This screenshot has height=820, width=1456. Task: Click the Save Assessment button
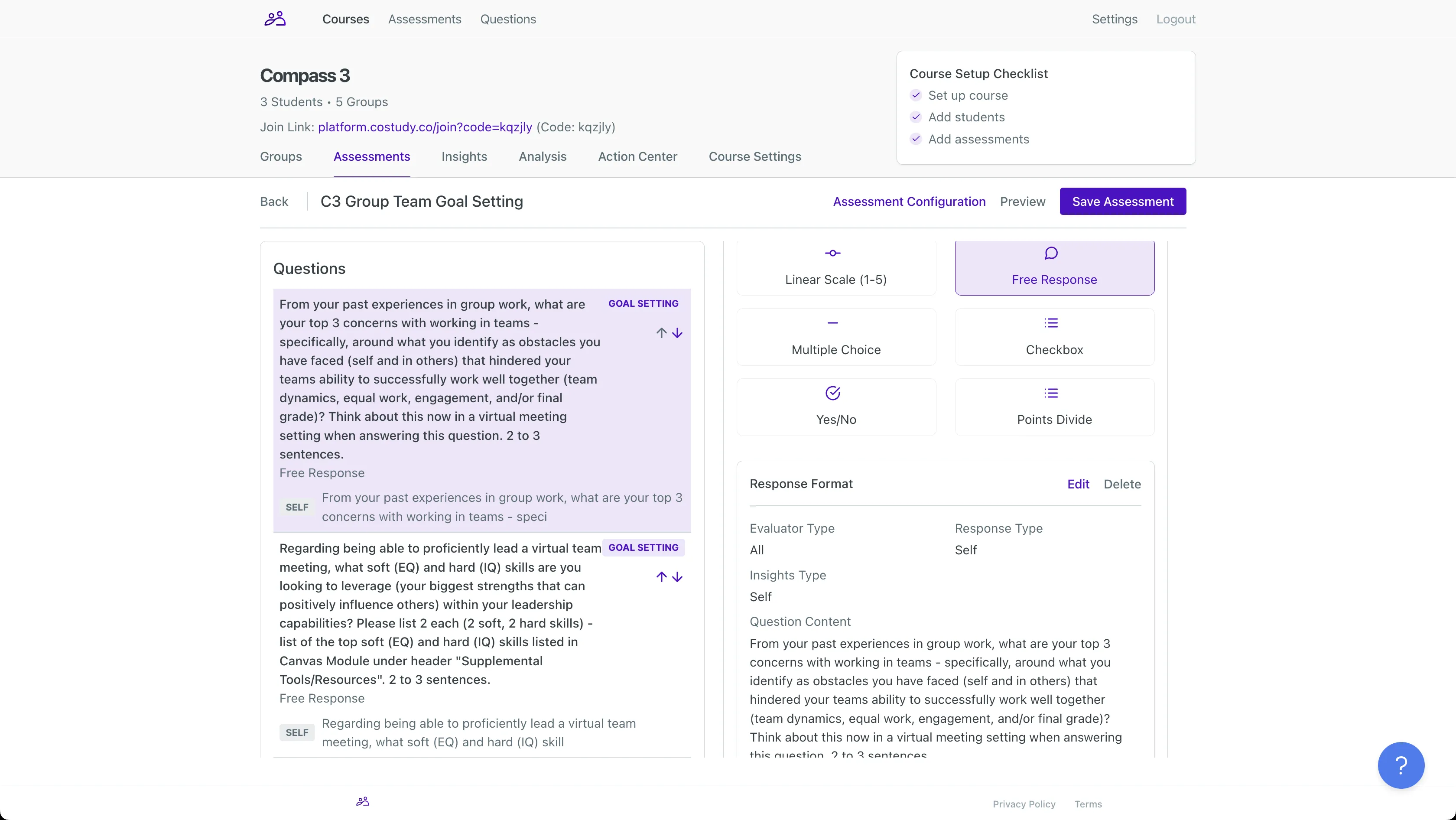pyautogui.click(x=1122, y=201)
